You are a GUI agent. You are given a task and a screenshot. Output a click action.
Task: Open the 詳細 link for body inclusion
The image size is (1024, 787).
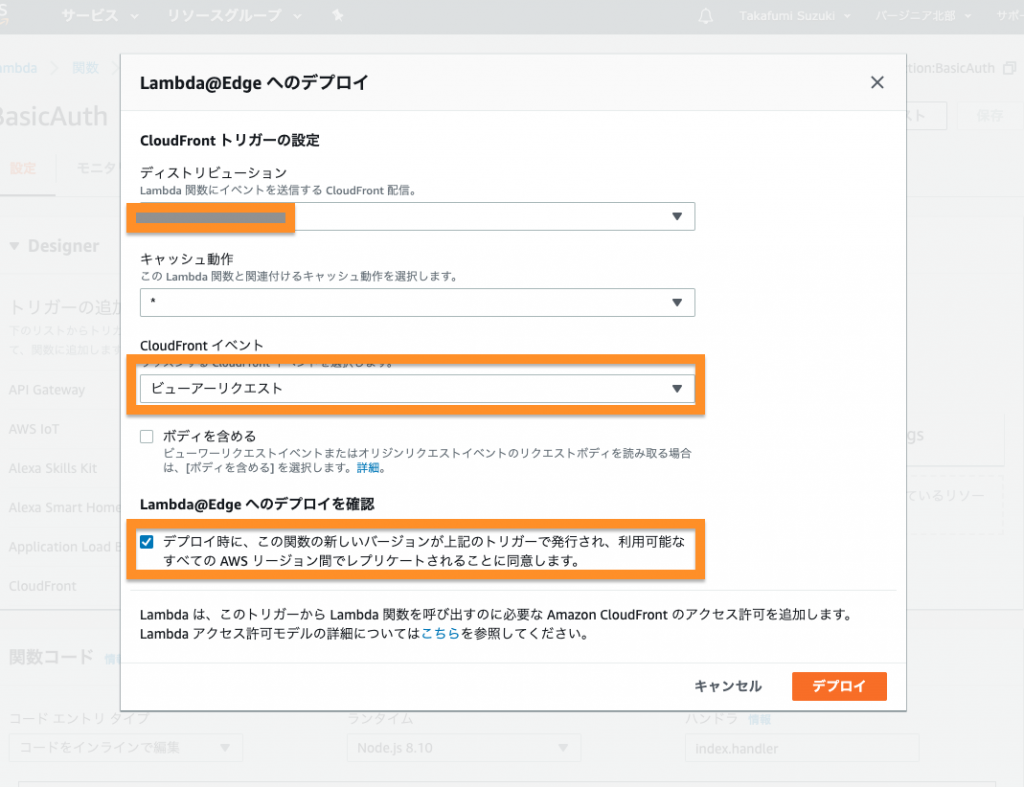368,468
